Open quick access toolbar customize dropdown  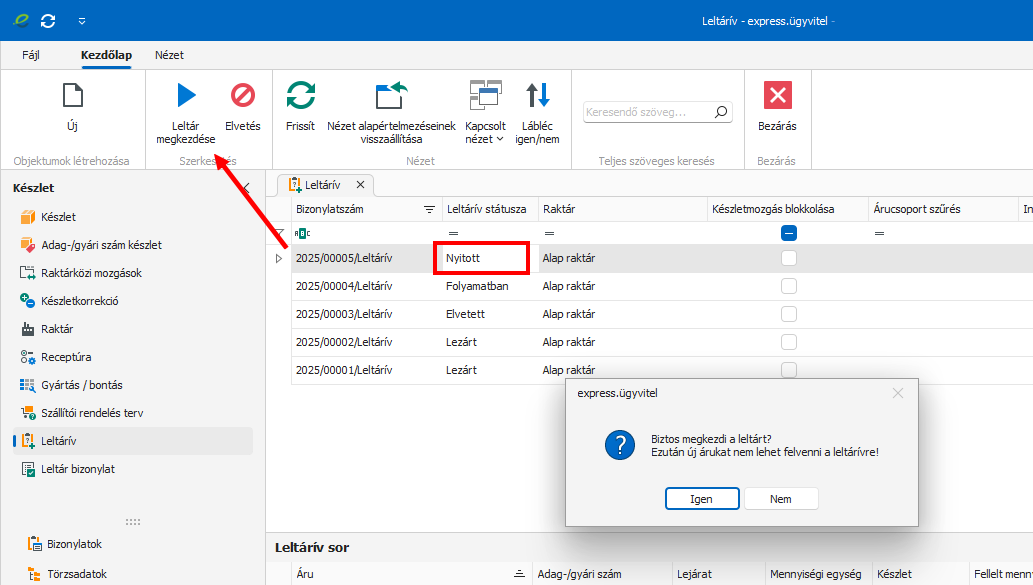pos(81,20)
